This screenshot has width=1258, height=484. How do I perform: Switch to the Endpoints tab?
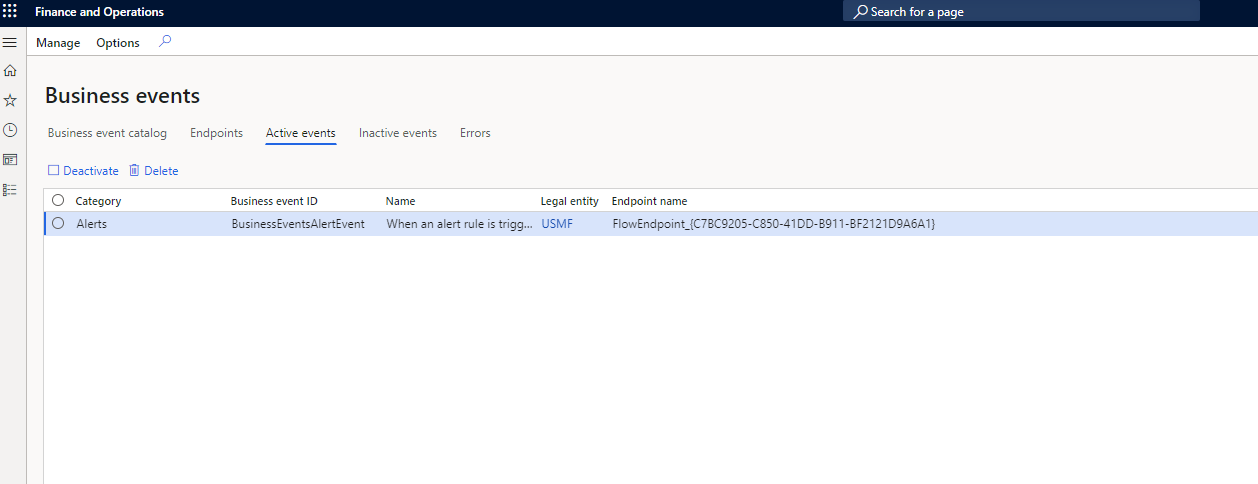(x=216, y=133)
